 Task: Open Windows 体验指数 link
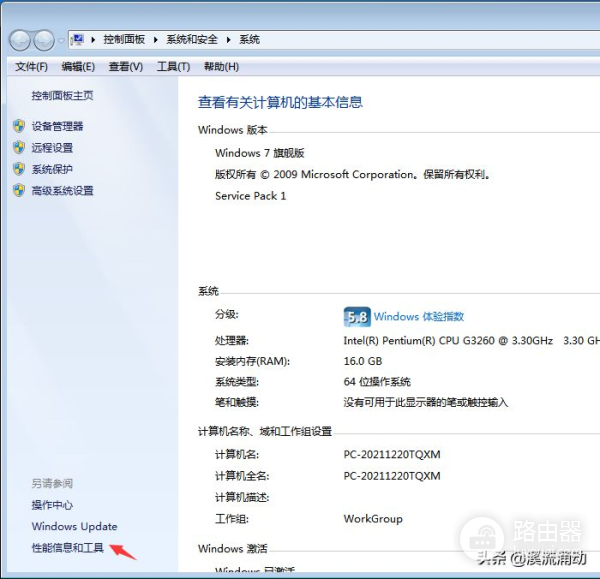pos(419,316)
